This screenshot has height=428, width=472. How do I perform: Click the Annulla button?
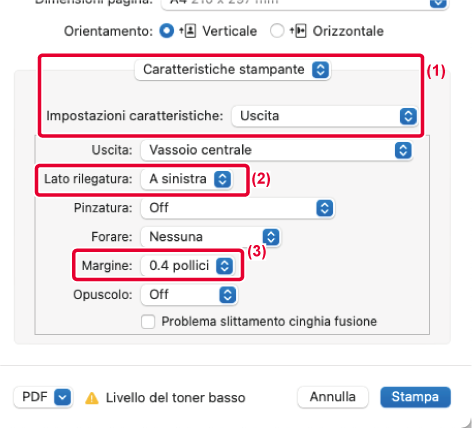(333, 397)
